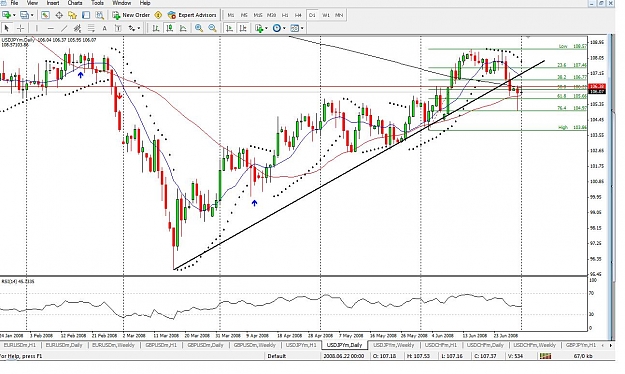Click the connection status bars icon
This screenshot has width=625, height=374.
545,356
